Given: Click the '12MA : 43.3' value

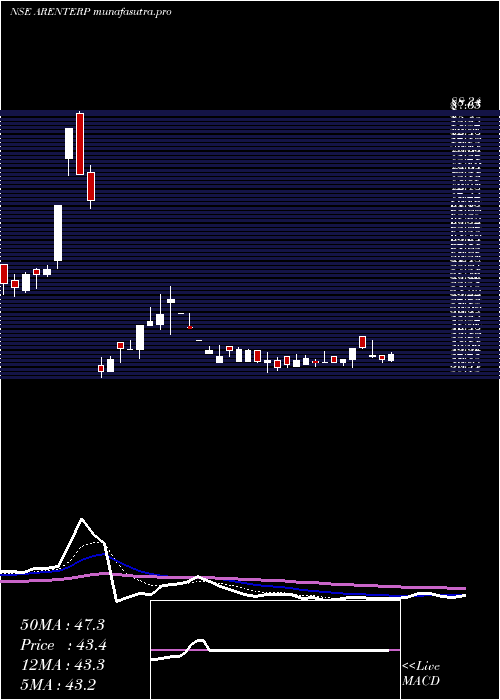Looking at the screenshot, I should coord(62,665).
